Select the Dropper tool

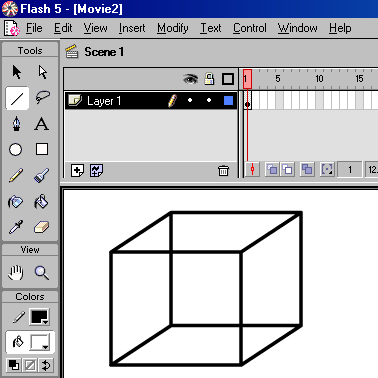[x=16, y=227]
